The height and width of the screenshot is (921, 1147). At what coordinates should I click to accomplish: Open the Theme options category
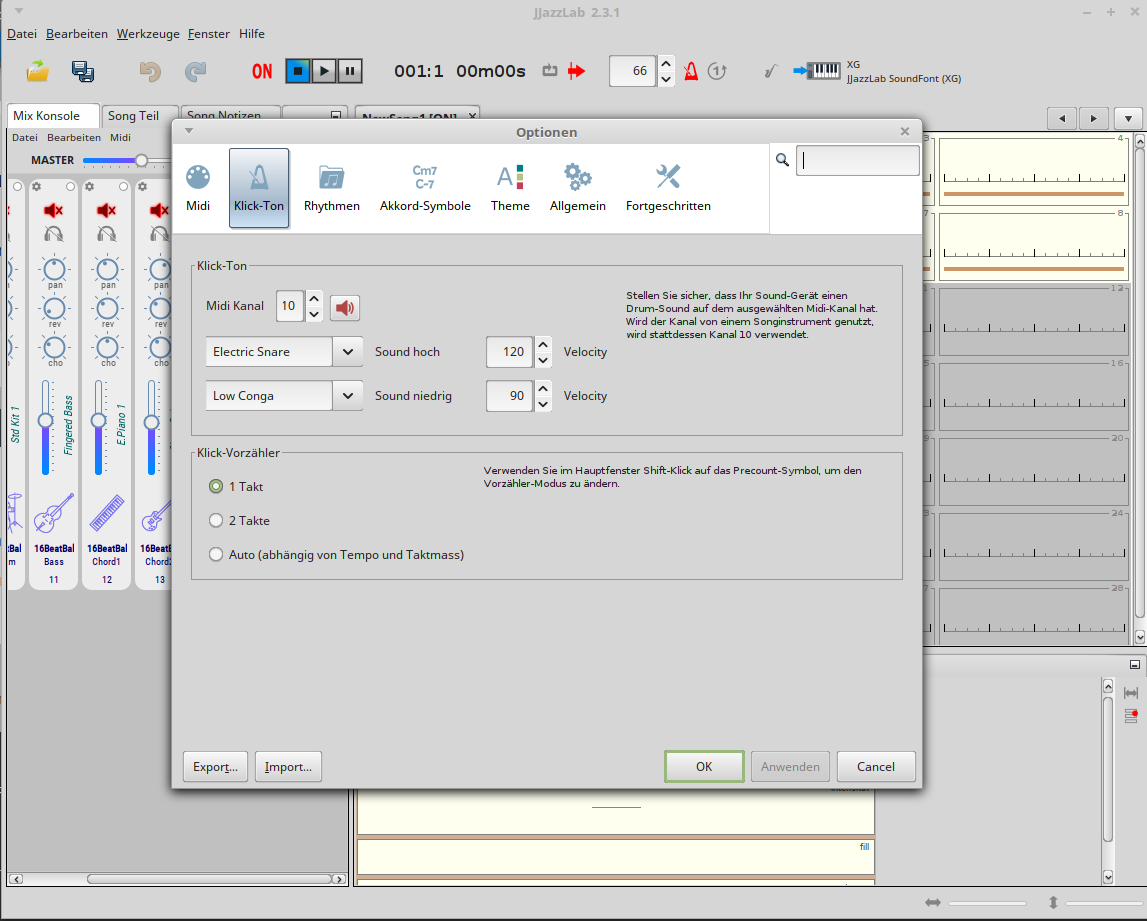(510, 188)
